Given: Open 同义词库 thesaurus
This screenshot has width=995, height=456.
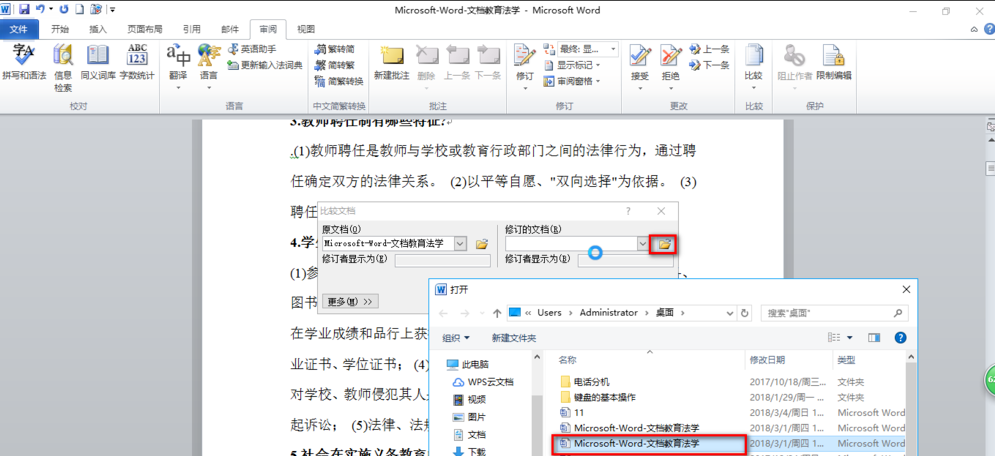Looking at the screenshot, I should tap(98, 62).
